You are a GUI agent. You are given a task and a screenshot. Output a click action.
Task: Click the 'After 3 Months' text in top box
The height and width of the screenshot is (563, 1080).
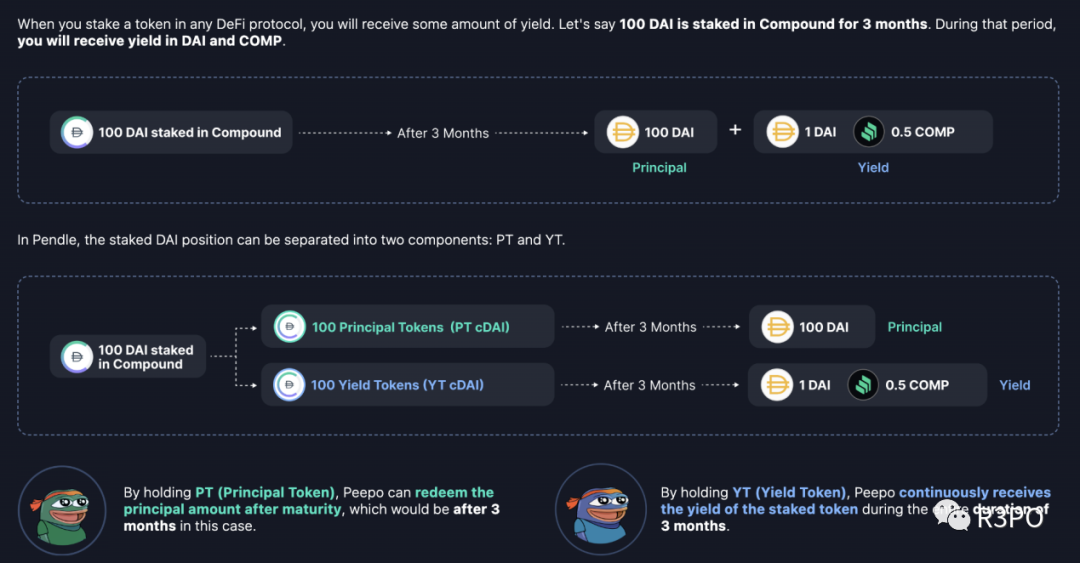click(443, 133)
